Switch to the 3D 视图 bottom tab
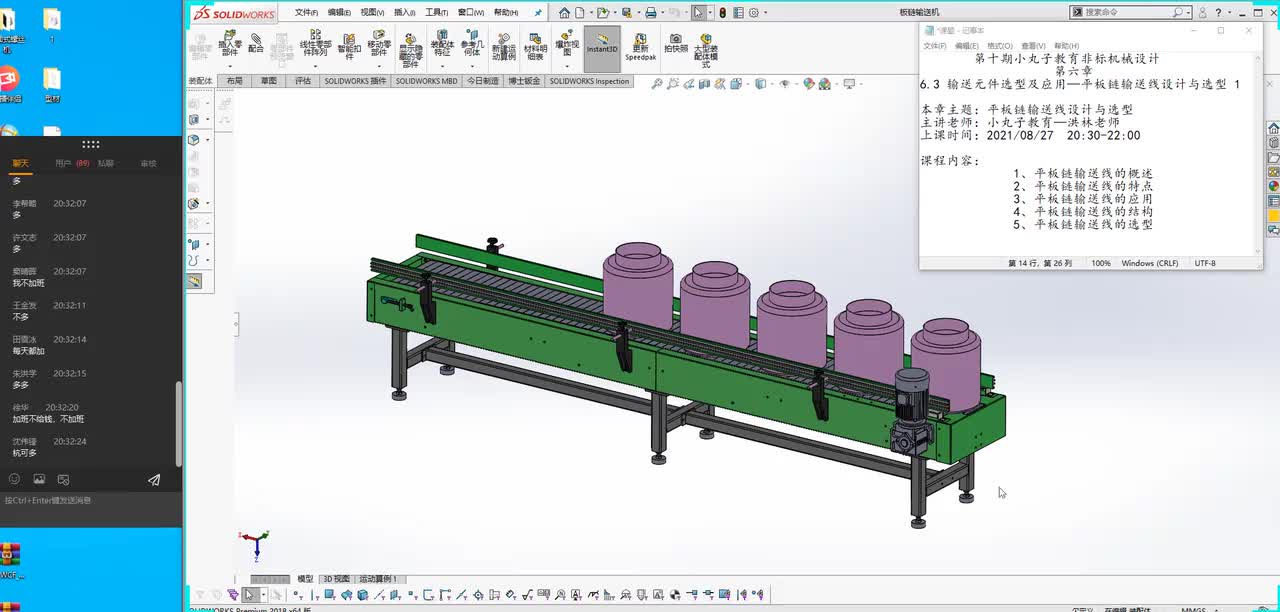The height and width of the screenshot is (612, 1280). click(x=336, y=579)
